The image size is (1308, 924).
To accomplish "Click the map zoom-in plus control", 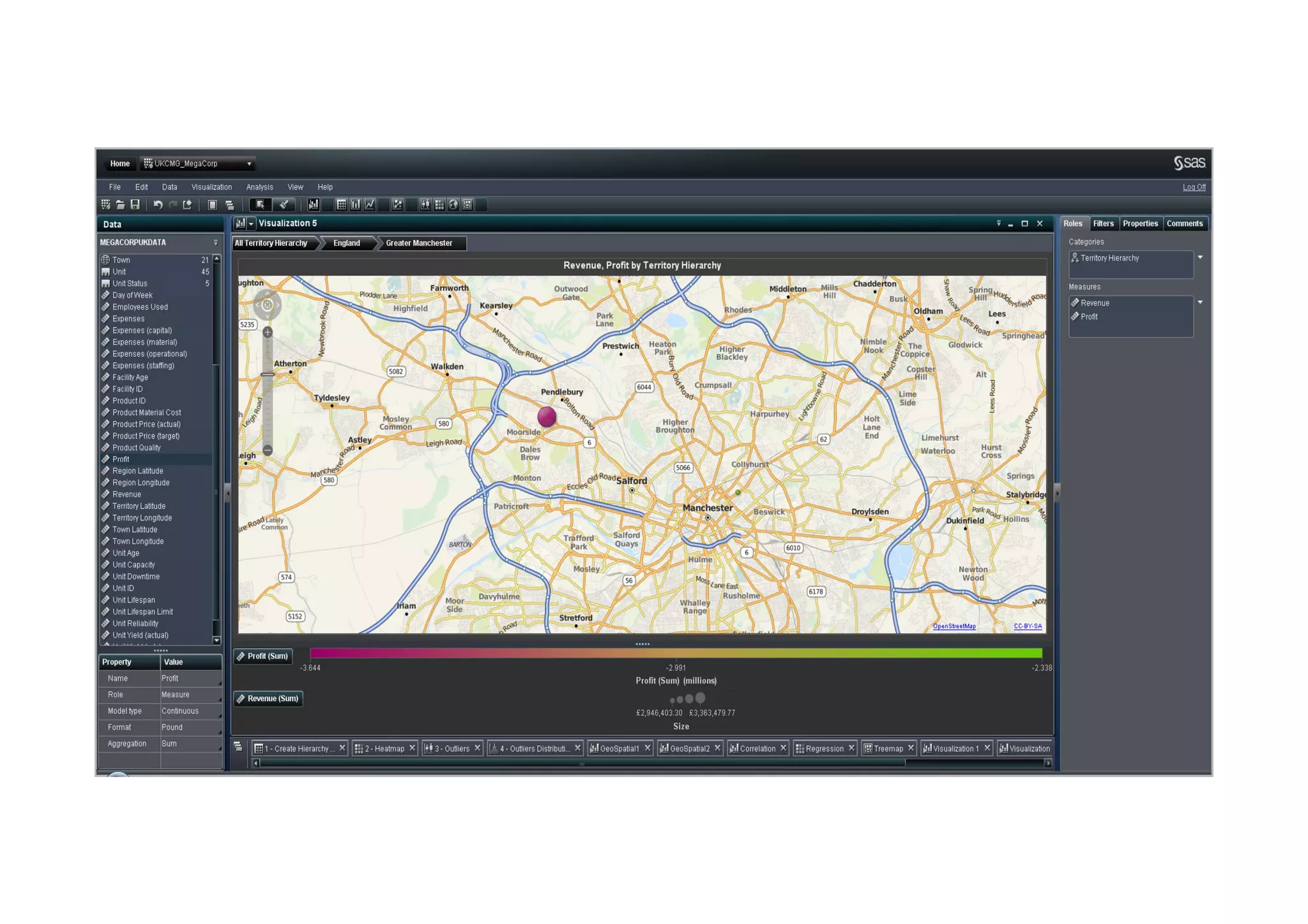I will [x=268, y=333].
